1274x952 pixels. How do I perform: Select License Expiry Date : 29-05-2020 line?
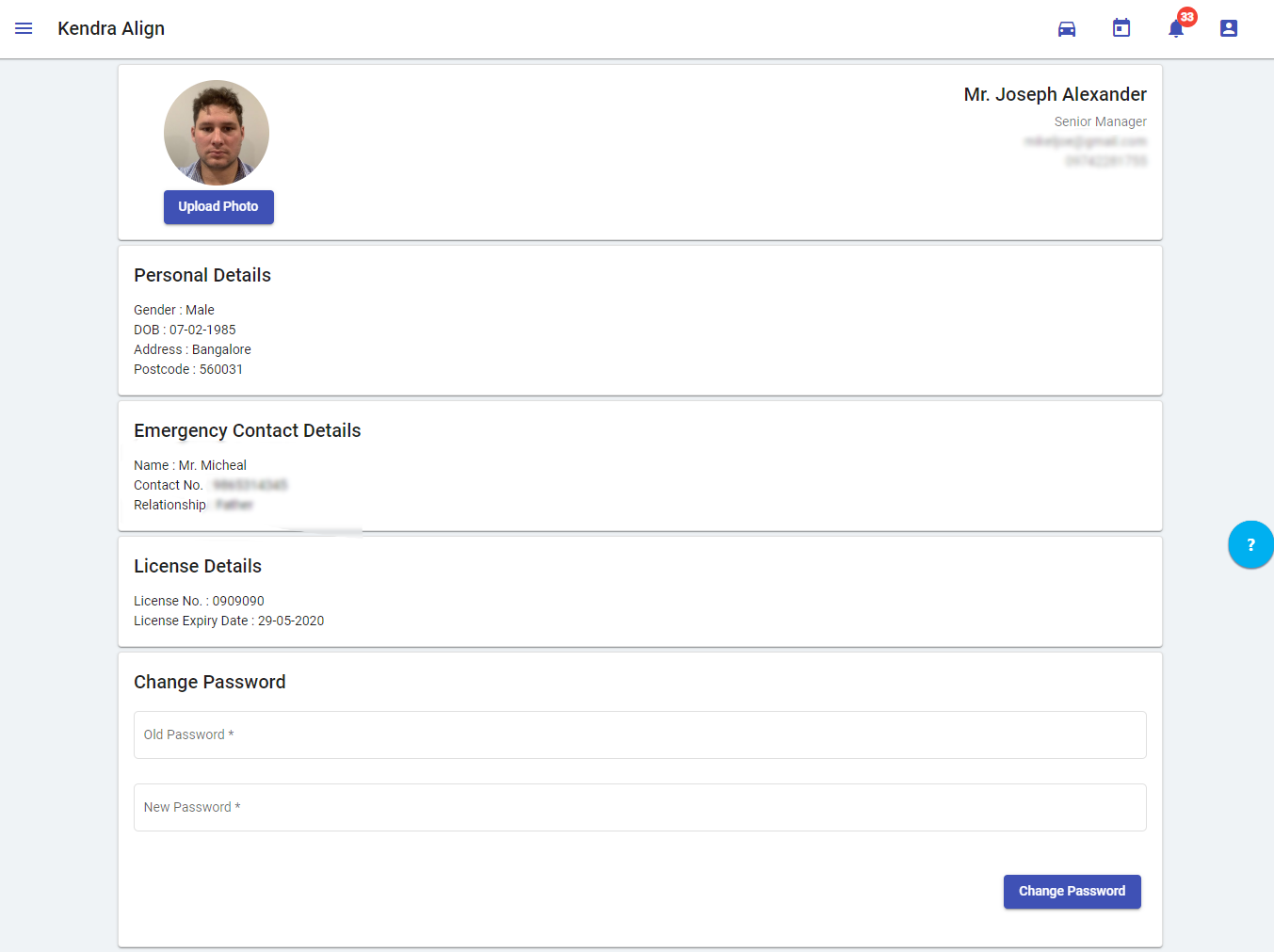(229, 621)
